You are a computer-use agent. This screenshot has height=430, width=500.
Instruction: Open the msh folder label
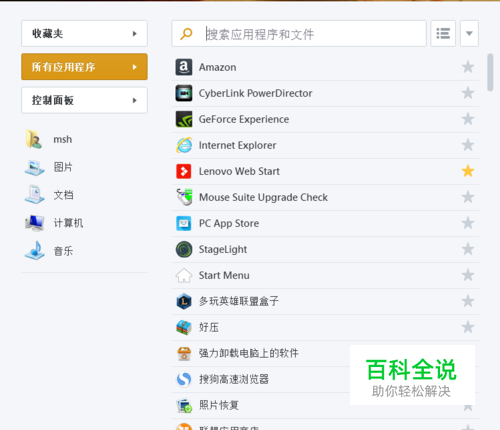tap(63, 139)
